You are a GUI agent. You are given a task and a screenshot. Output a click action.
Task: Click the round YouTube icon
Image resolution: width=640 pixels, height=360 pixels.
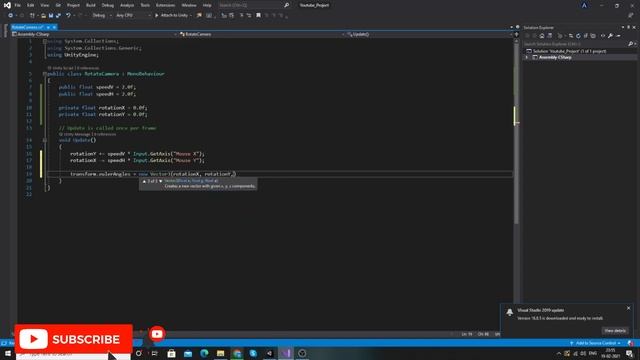157,334
